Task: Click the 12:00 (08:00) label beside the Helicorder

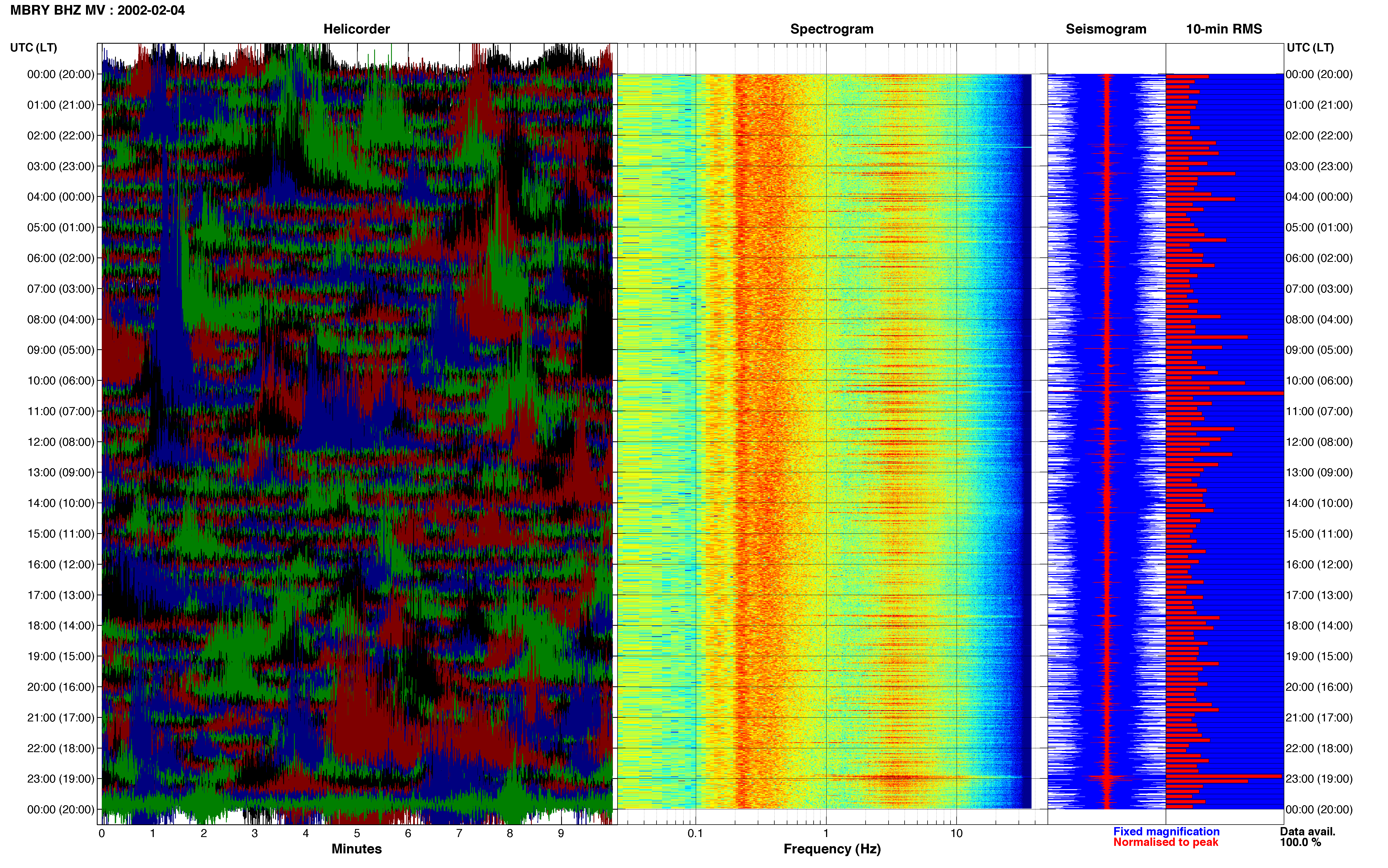Action: point(61,442)
